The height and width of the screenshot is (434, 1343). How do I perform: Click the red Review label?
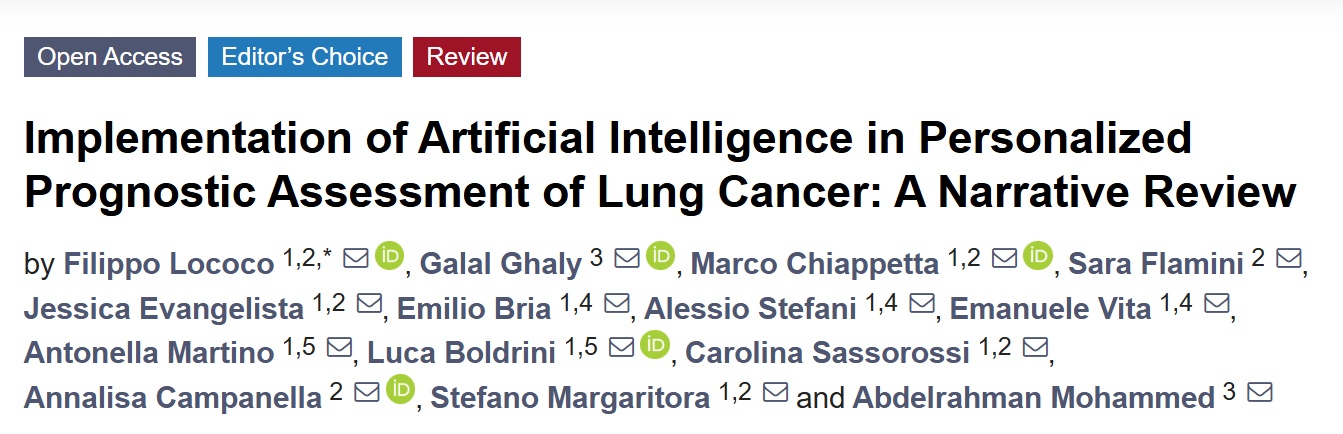(467, 57)
